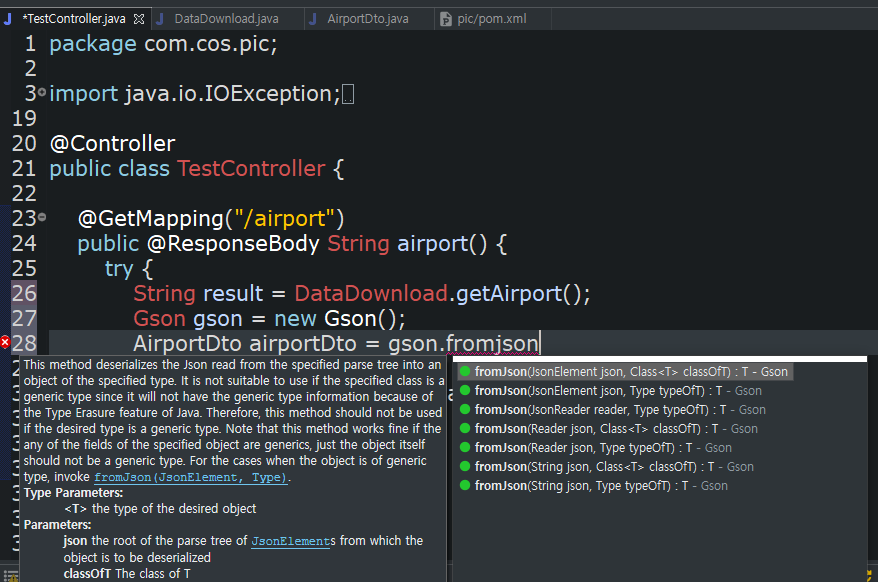
Task: Open the pic/pom.xml tab
Action: [x=492, y=19]
